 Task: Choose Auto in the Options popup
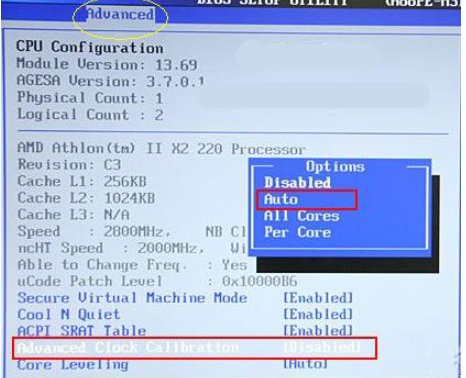(x=281, y=199)
